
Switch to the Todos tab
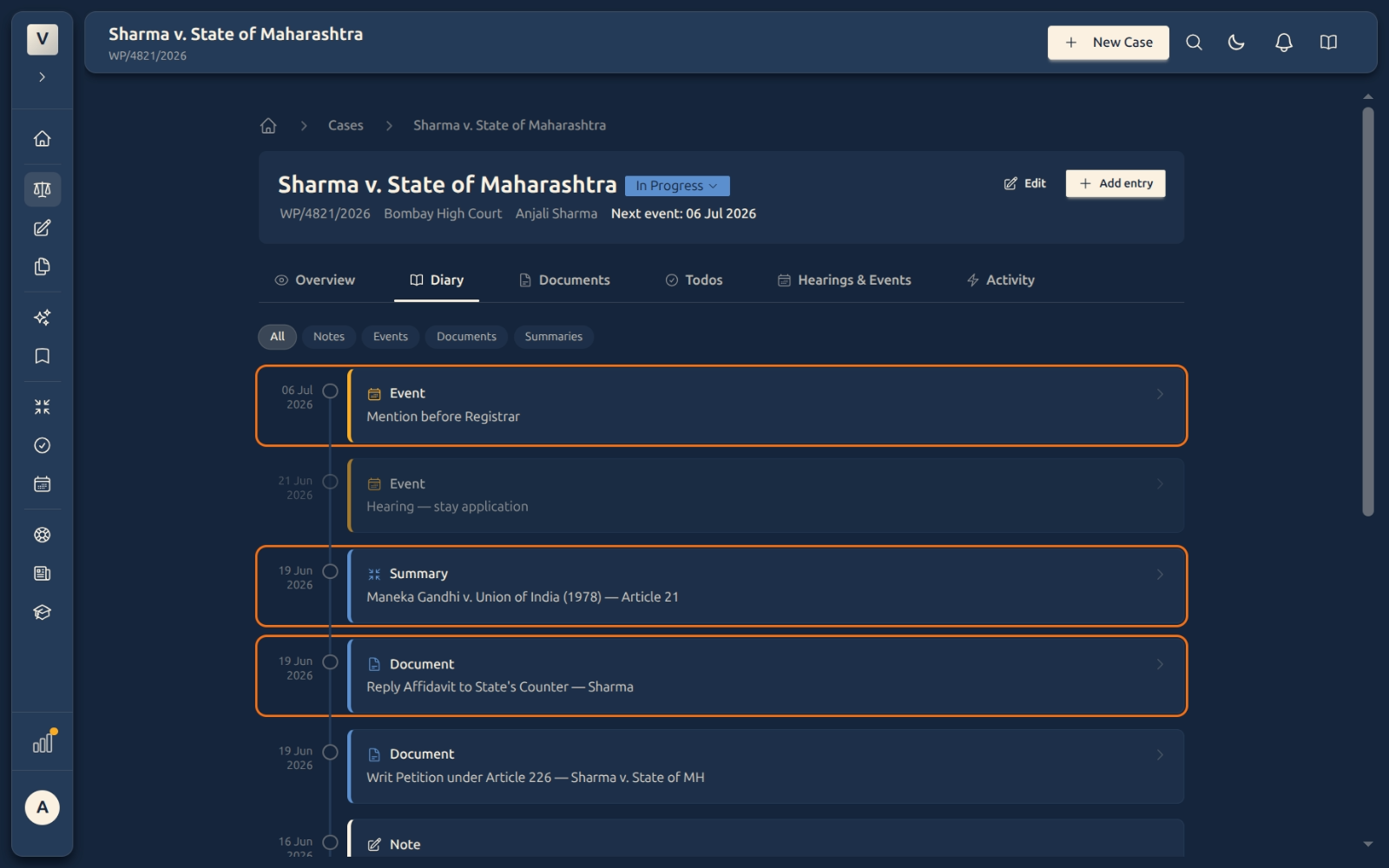[694, 280]
